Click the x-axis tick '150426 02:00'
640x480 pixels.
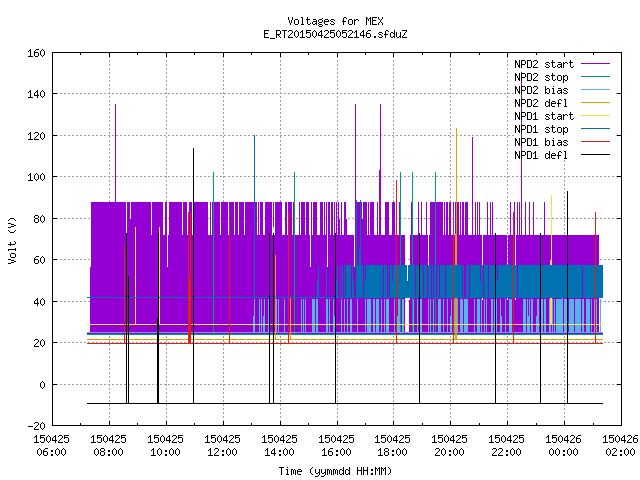620,446
